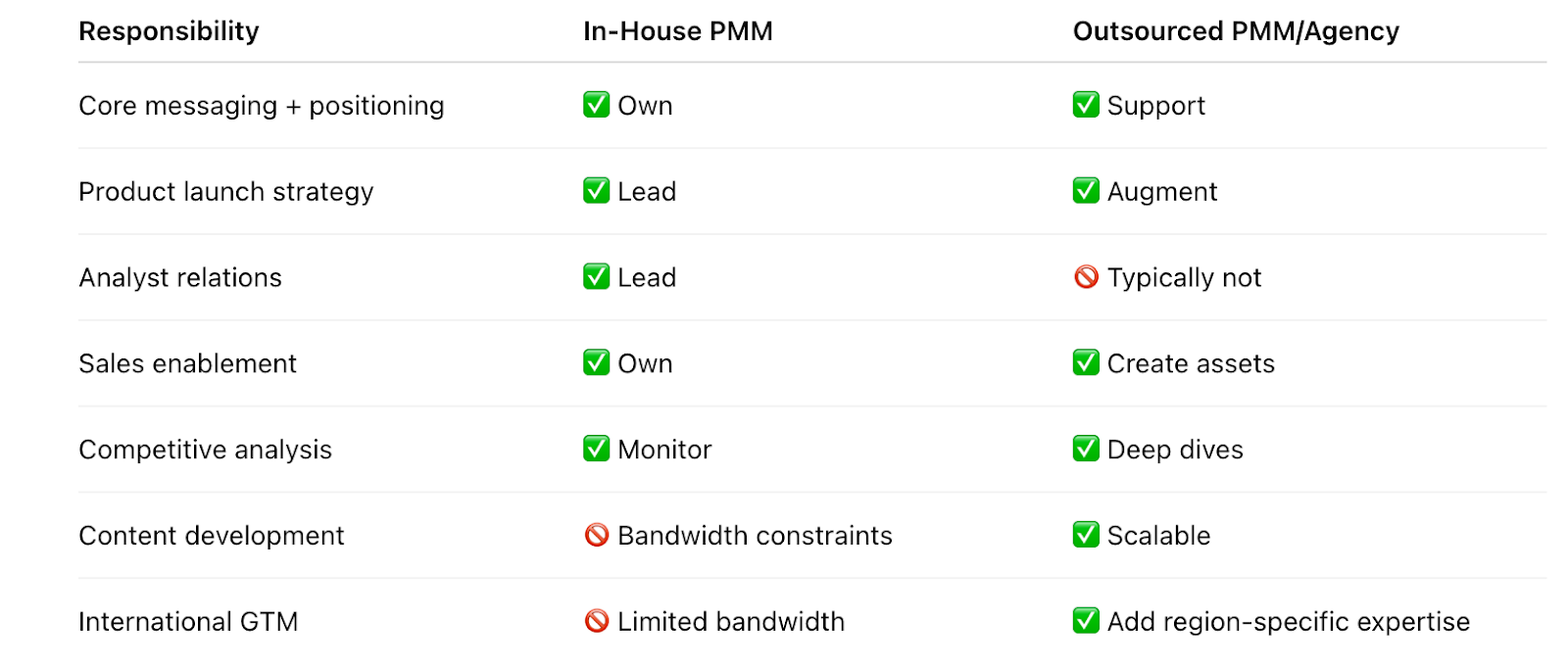
Task: Click the green check icon beside Create assets
Action: [x=1086, y=362]
